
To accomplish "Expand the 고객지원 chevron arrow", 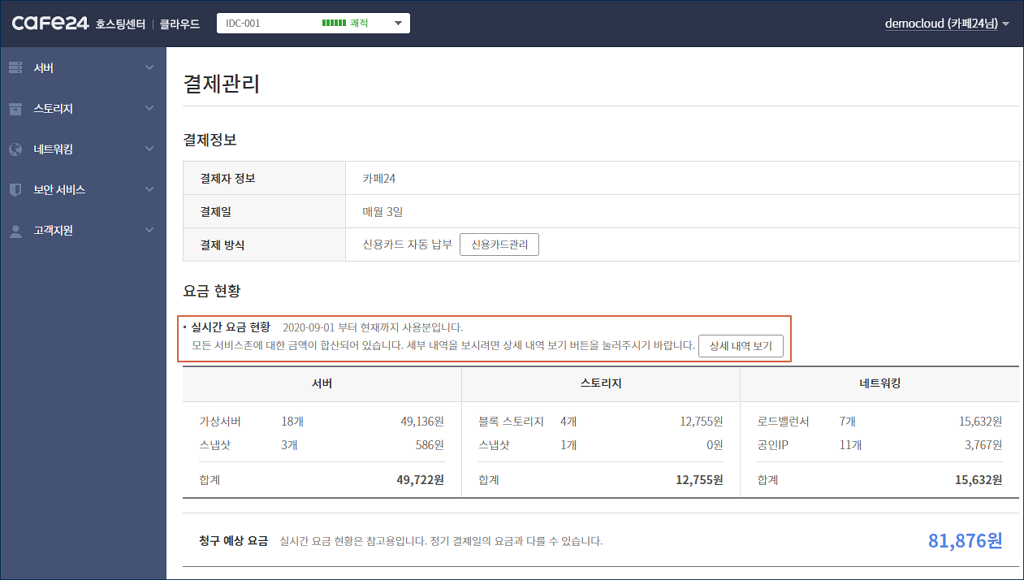I will 149,230.
